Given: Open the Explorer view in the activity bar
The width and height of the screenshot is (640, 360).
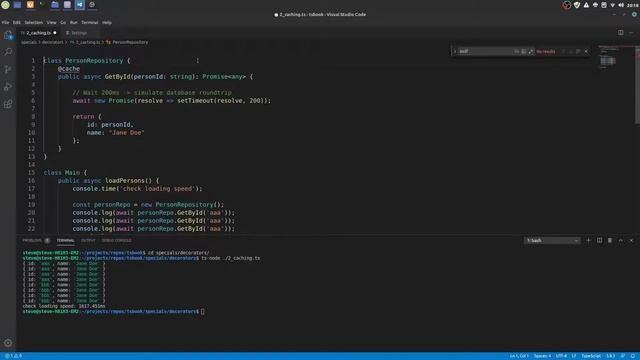Looking at the screenshot, I should (8, 36).
